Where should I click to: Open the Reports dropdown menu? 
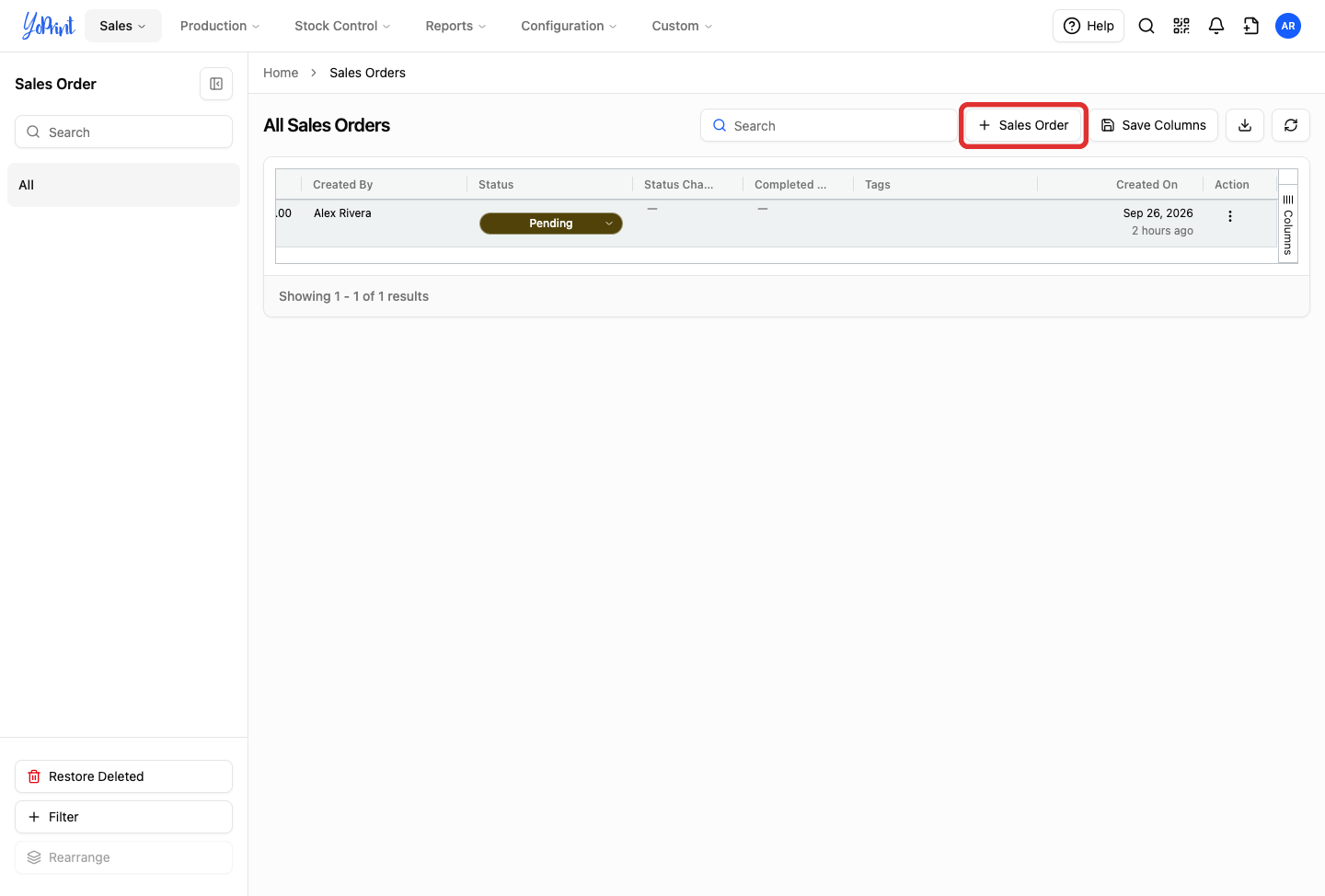click(455, 26)
